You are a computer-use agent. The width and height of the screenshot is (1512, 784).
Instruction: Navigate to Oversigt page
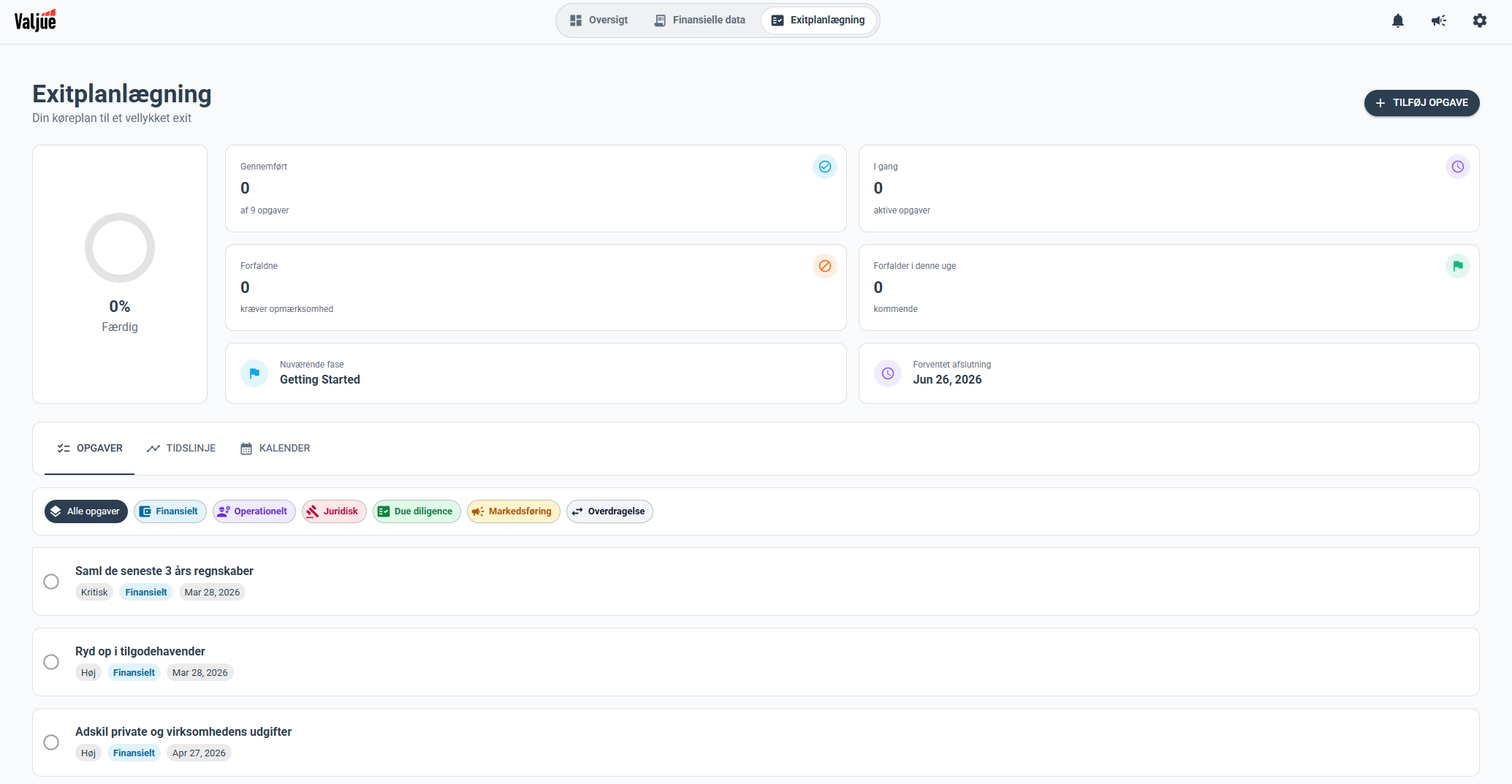pos(599,20)
